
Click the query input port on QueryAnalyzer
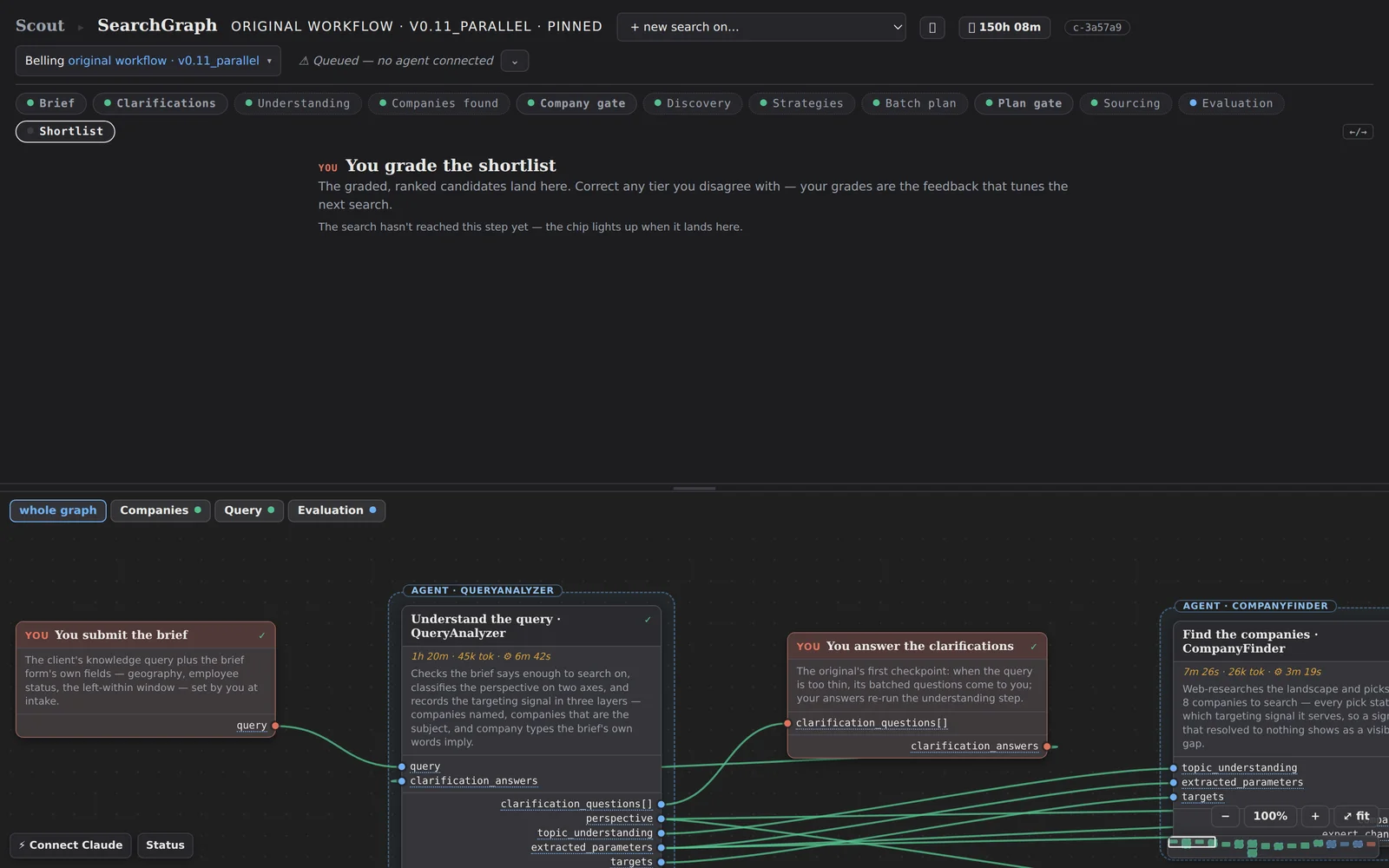pos(402,766)
